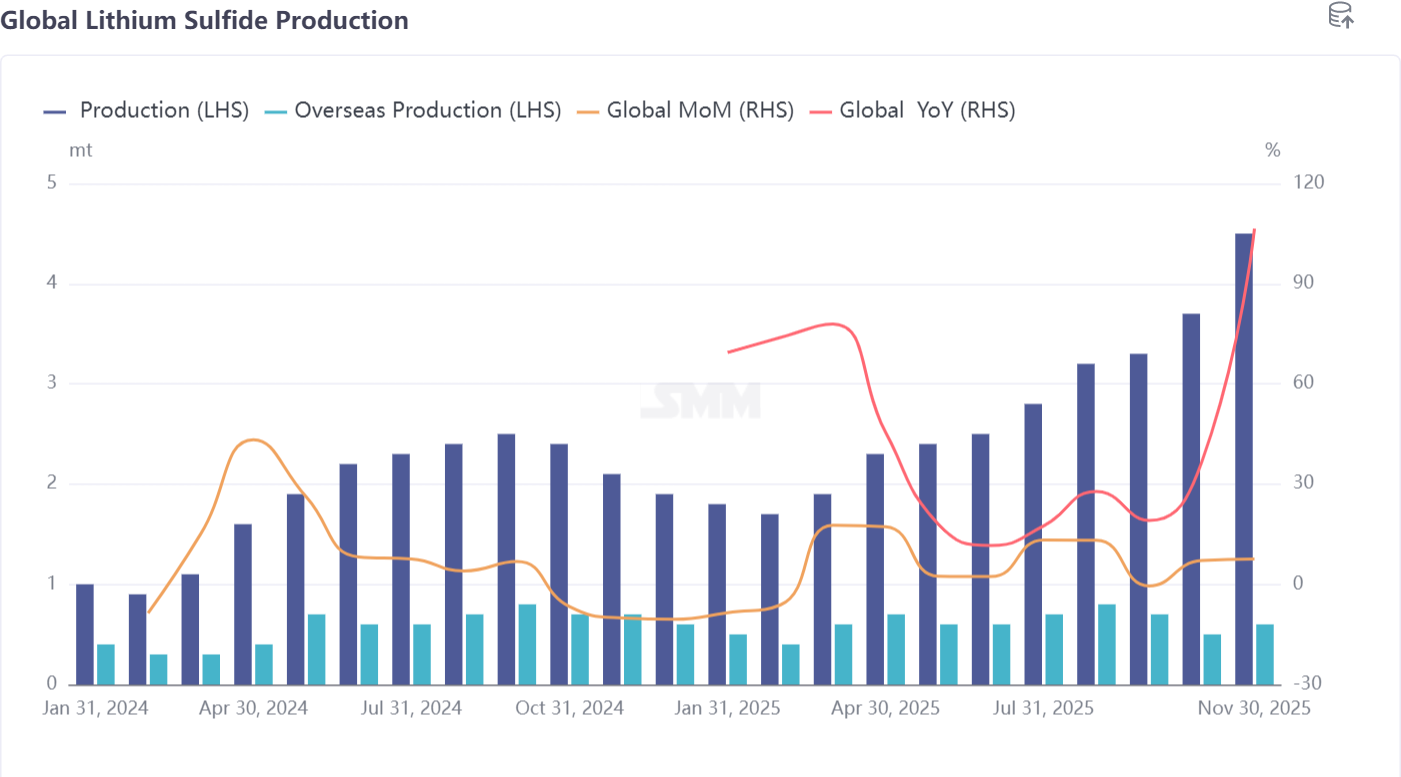Click the SMM watermark logo in chart

pyautogui.click(x=700, y=400)
